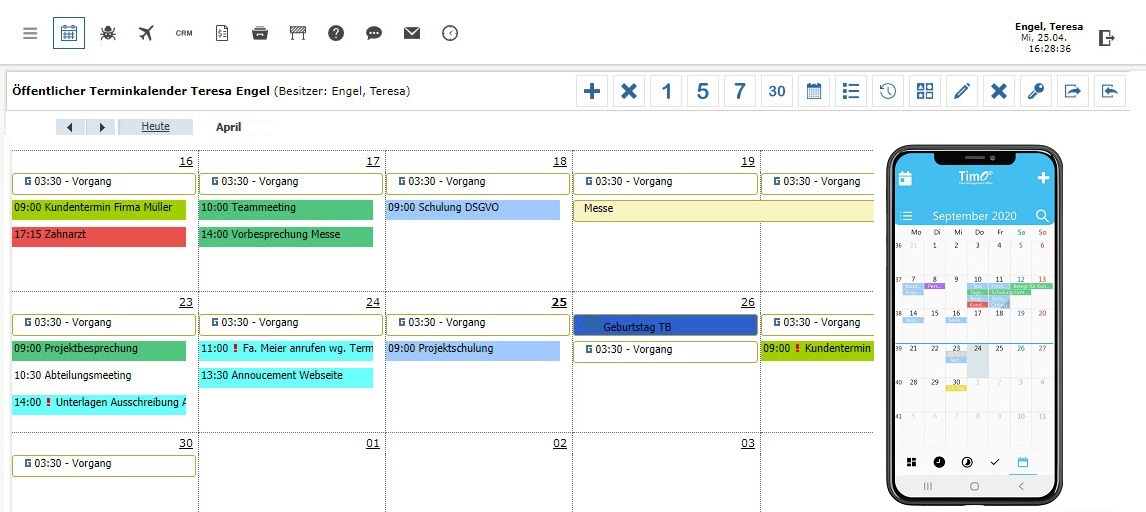1146x512 pixels.
Task: Switch to 30-day month view
Action: (x=777, y=91)
